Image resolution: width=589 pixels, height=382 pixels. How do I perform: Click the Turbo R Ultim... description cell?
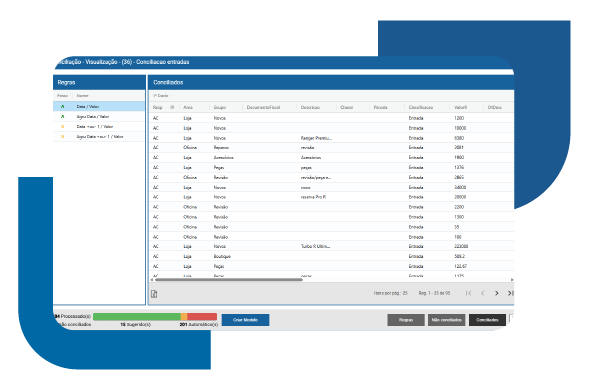click(316, 247)
